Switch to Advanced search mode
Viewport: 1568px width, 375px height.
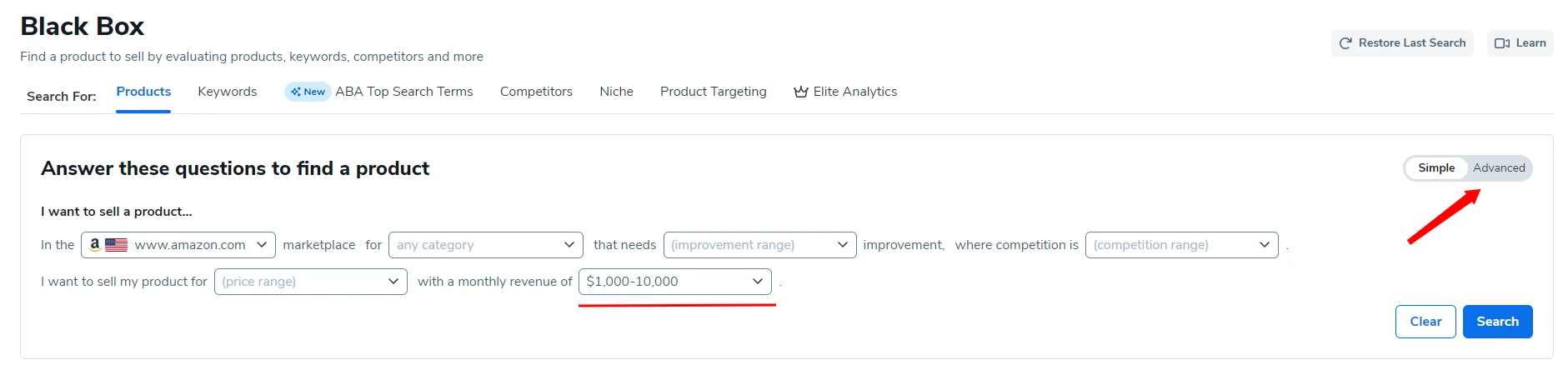coord(1498,167)
